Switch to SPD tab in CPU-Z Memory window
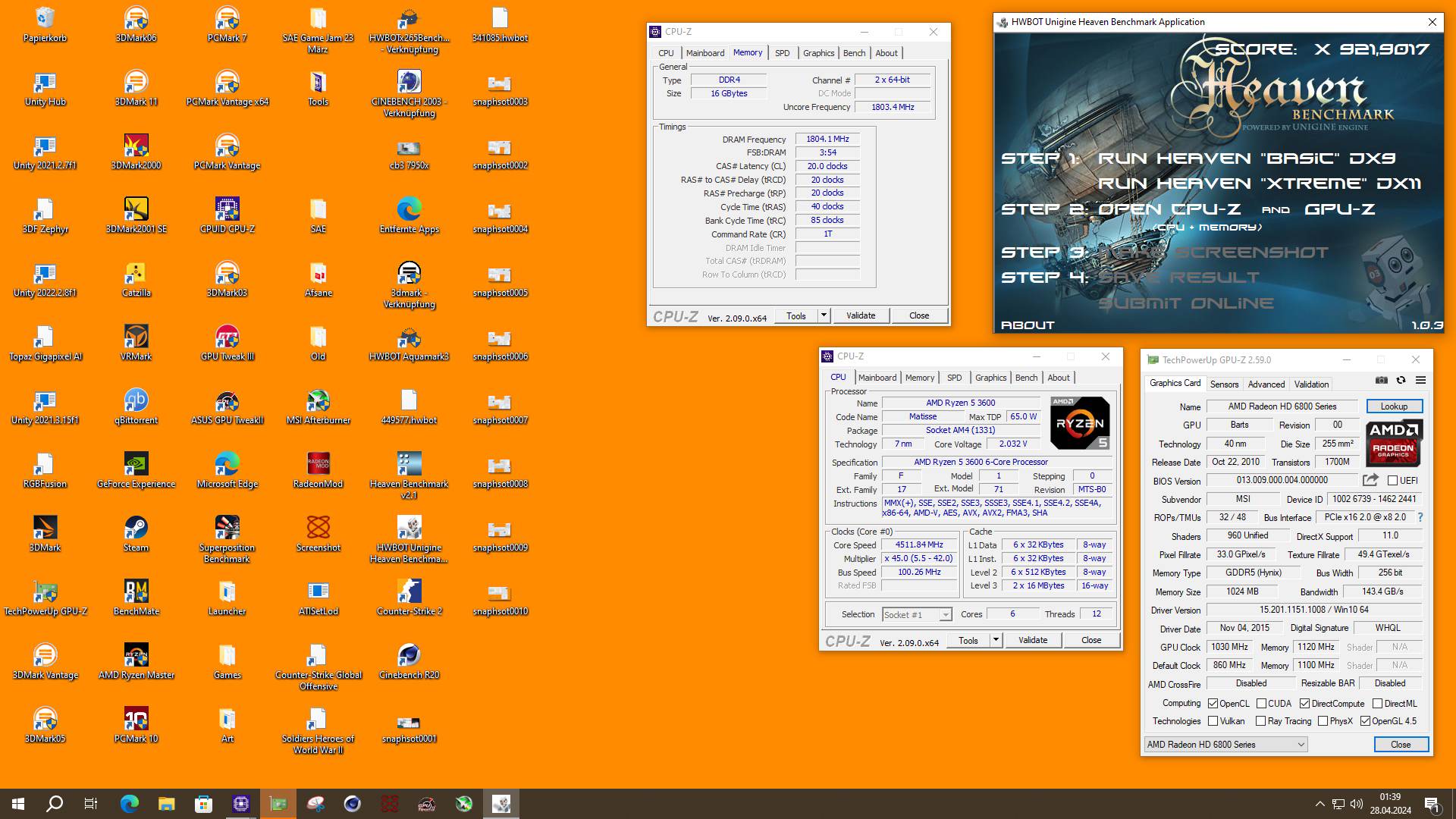The height and width of the screenshot is (819, 1456). click(782, 53)
